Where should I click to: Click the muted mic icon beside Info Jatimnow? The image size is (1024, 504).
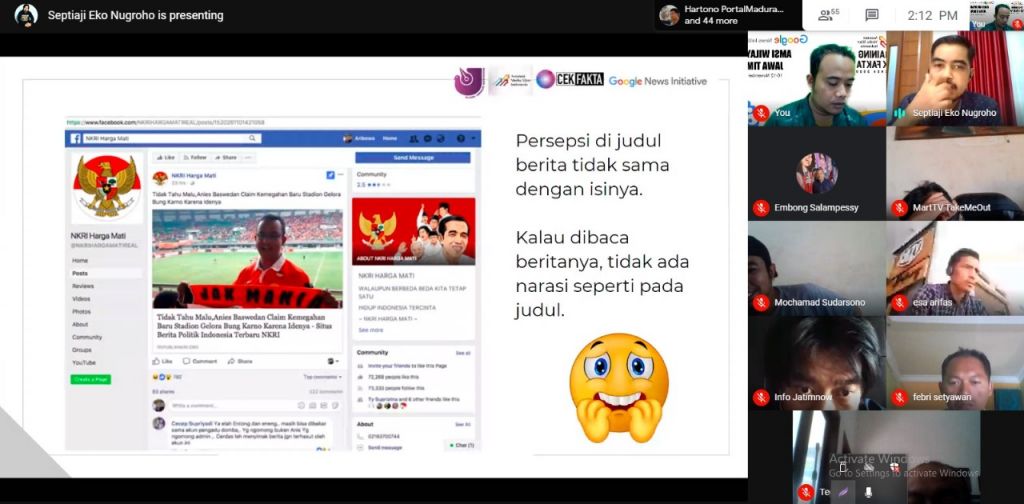(761, 397)
